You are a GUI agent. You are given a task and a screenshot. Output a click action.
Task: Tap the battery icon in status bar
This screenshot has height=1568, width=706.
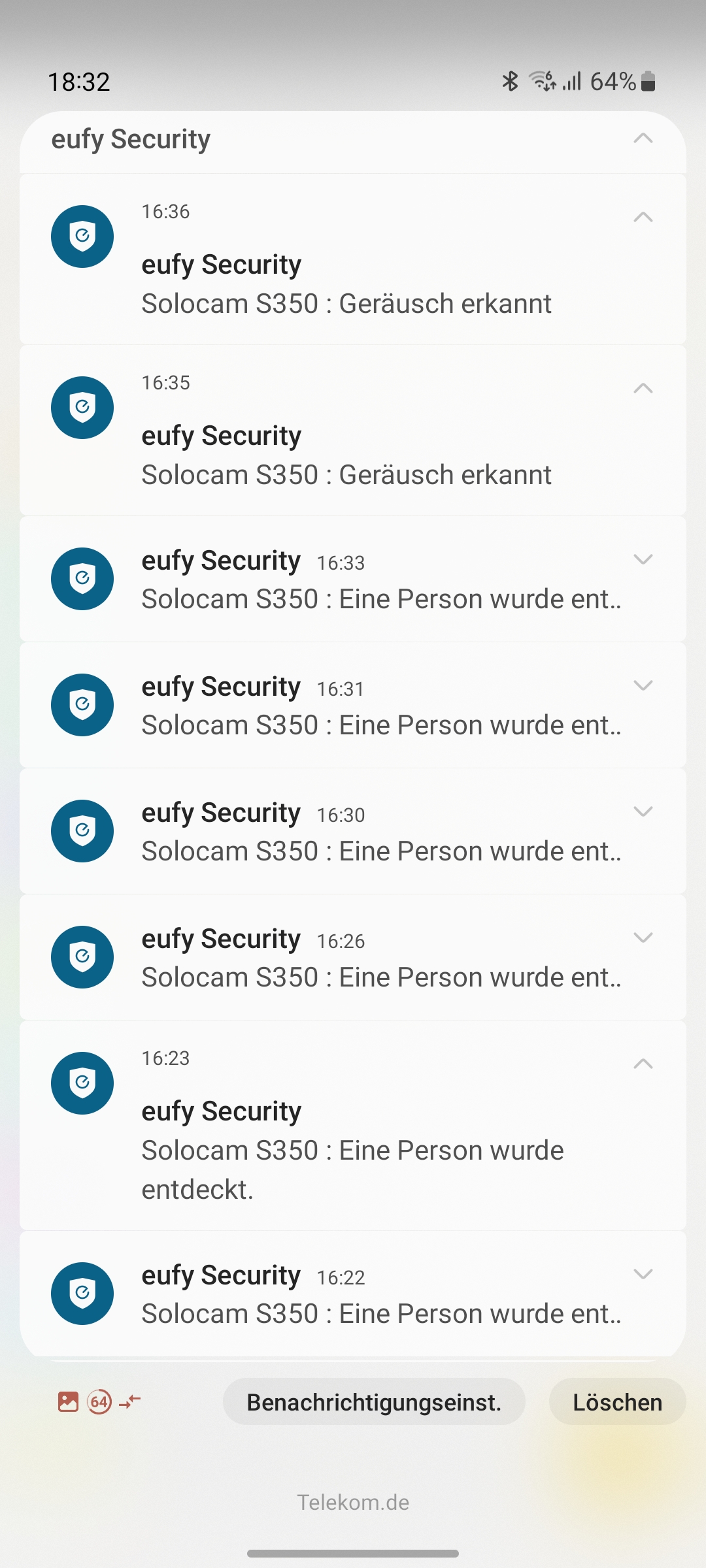[648, 82]
